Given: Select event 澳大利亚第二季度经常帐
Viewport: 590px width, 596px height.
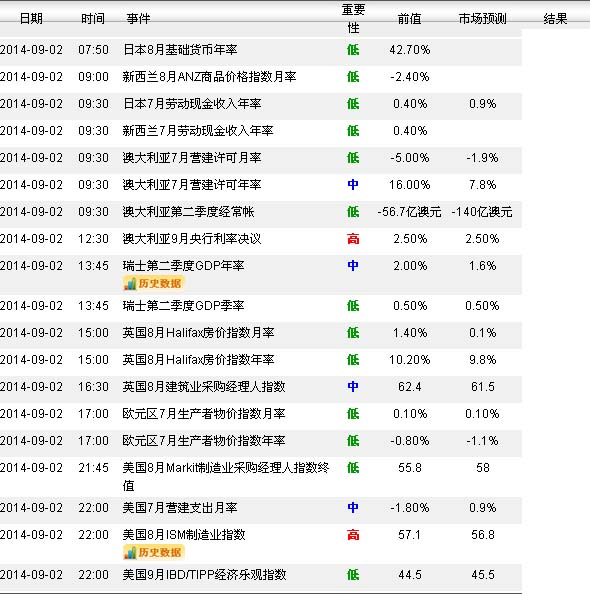Looking at the screenshot, I should point(188,212).
